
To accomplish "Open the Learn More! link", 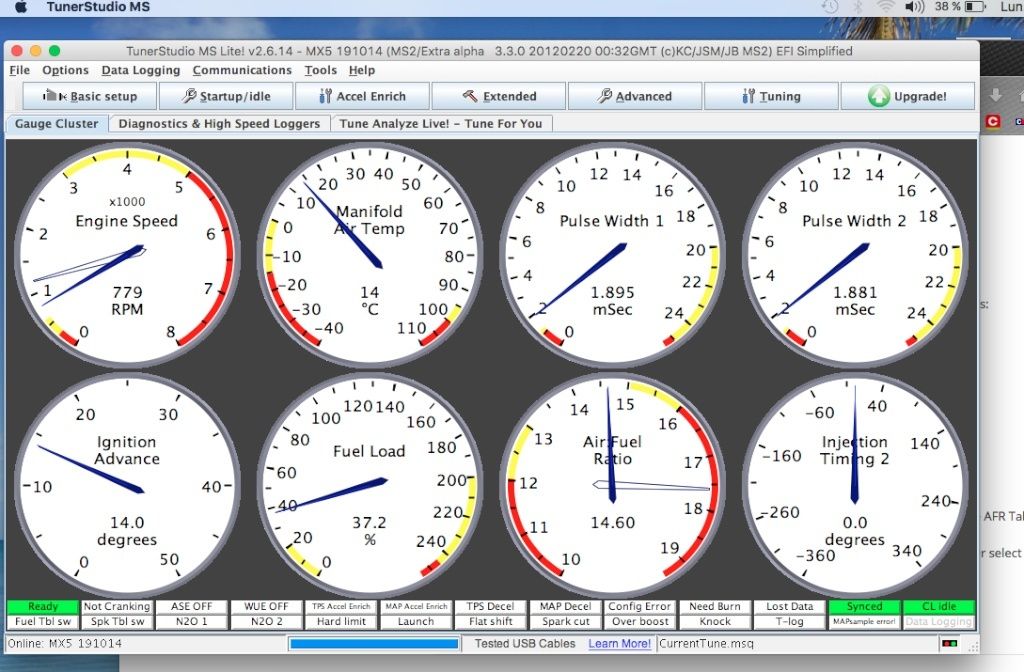I will coord(619,643).
